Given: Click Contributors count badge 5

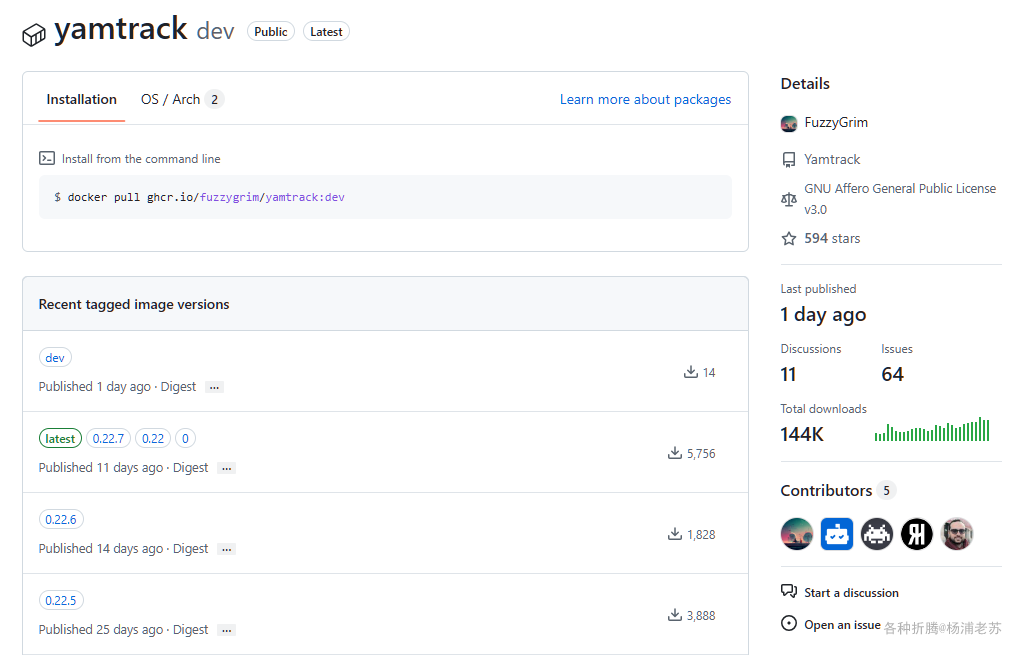Looking at the screenshot, I should (x=886, y=491).
